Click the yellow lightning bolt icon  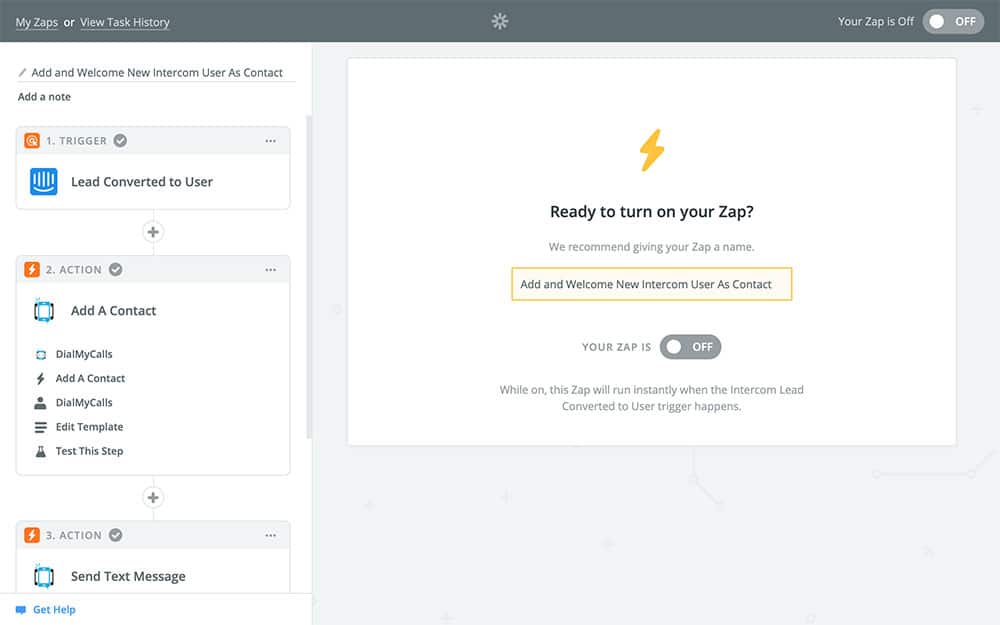pyautogui.click(x=651, y=150)
